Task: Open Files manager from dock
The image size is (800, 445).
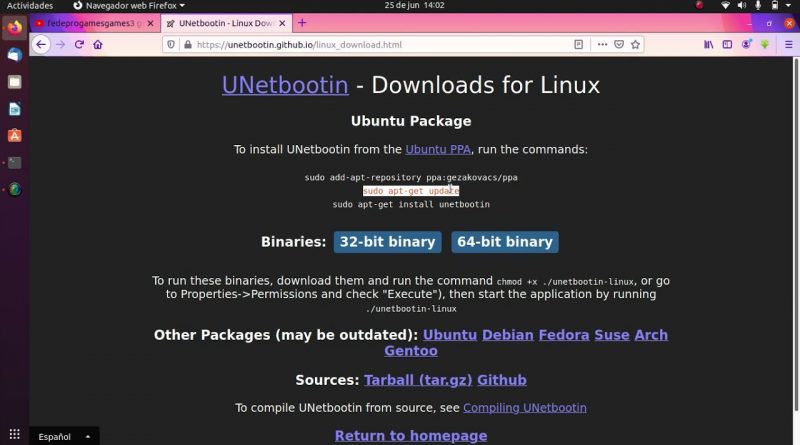Action: coord(14,82)
